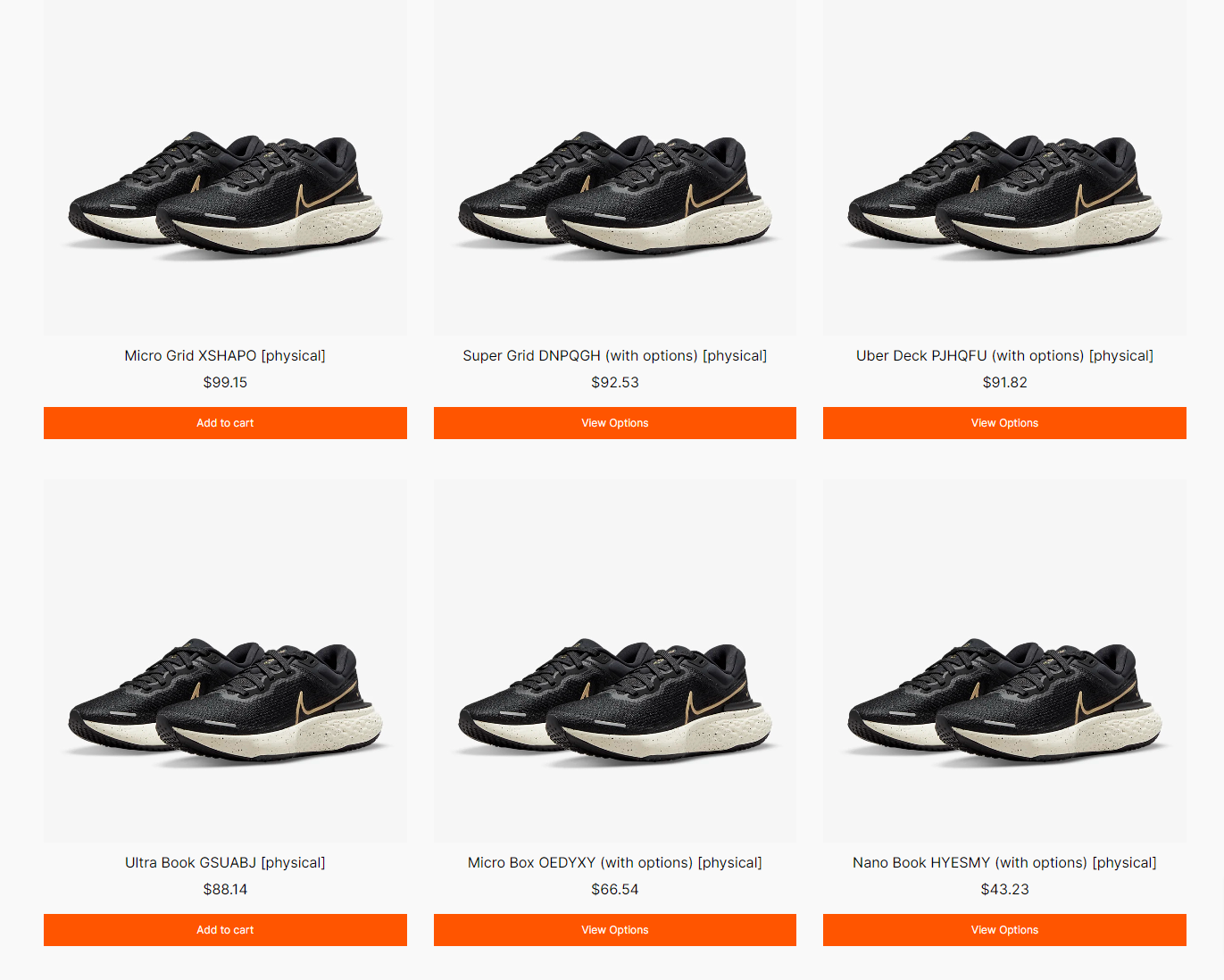View options for Micro Box OEDYXY

[x=615, y=930]
